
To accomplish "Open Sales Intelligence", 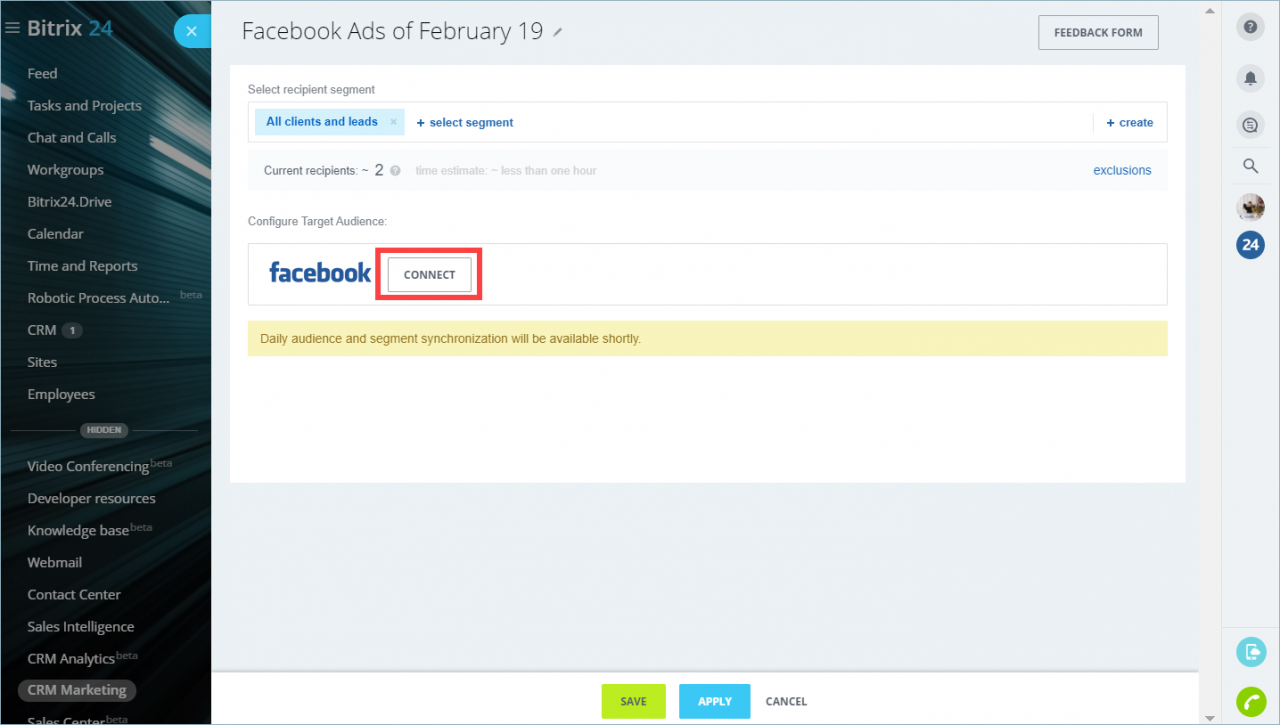I will click(x=81, y=626).
